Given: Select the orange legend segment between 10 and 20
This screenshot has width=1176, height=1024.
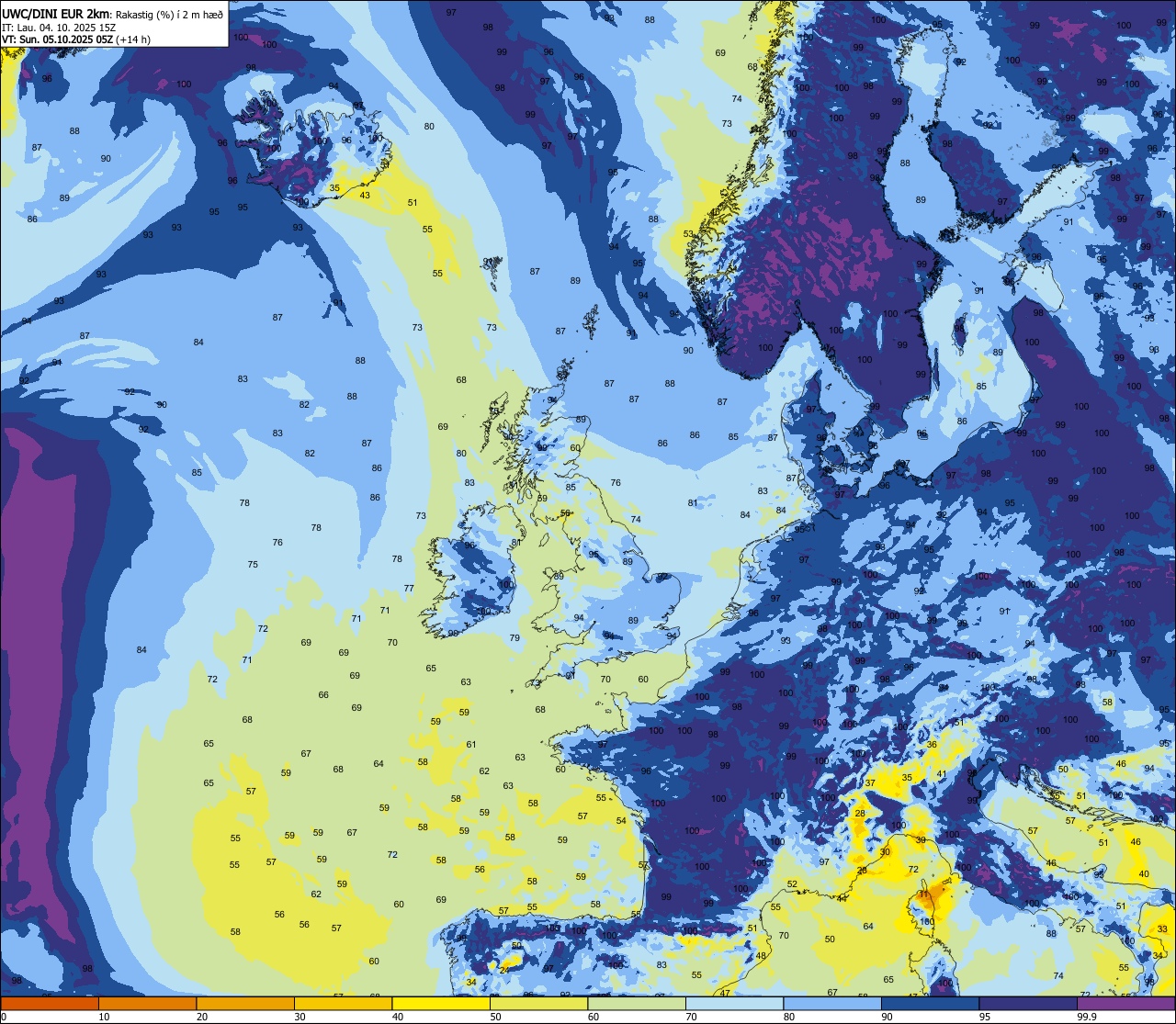Looking at the screenshot, I should click(147, 1004).
